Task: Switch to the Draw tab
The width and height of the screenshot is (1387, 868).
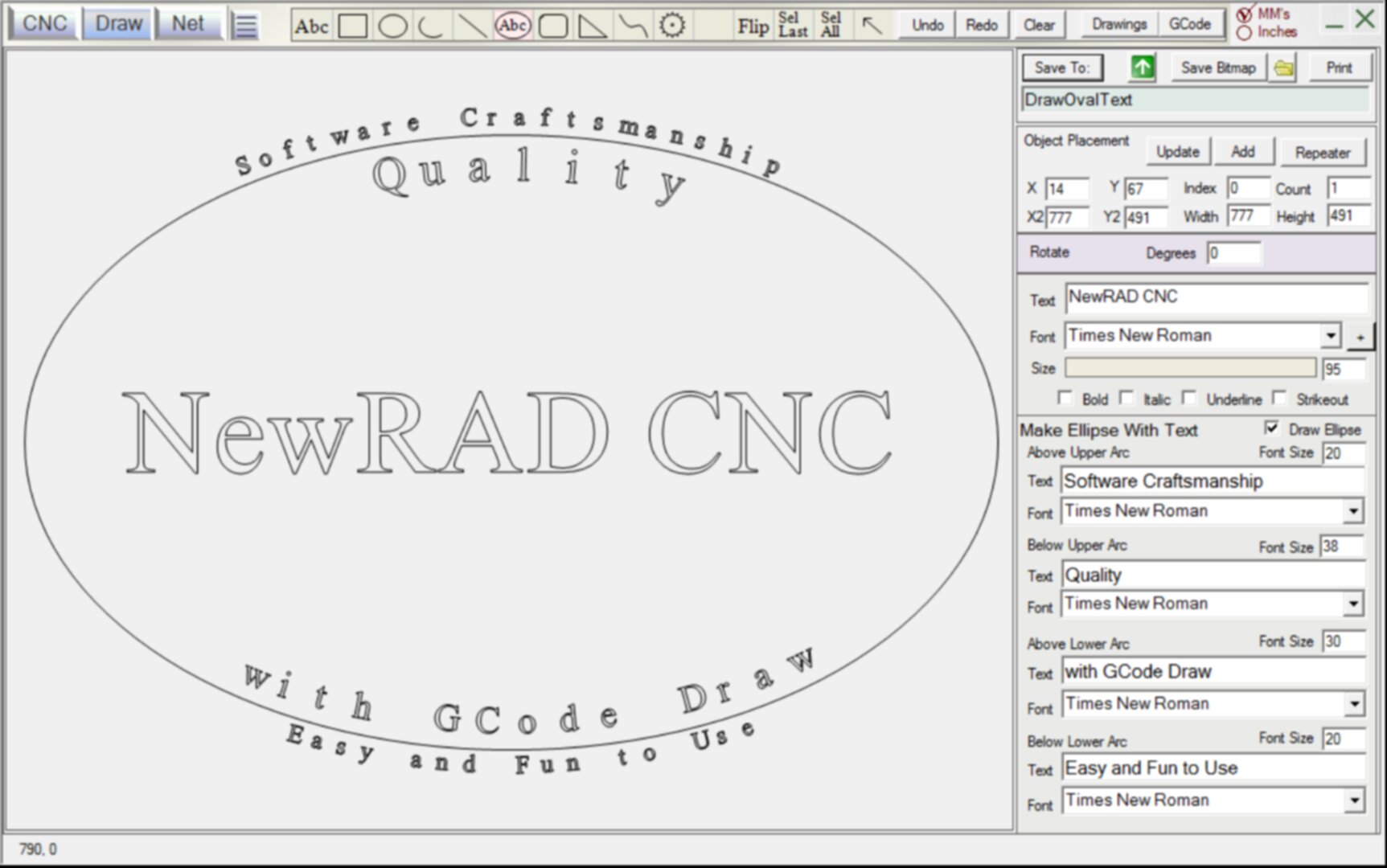Action: 118,23
